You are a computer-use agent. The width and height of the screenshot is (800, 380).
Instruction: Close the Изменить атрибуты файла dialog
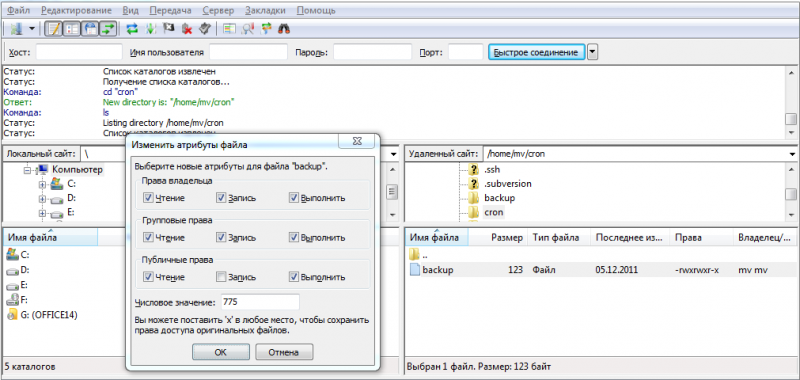coord(357,141)
